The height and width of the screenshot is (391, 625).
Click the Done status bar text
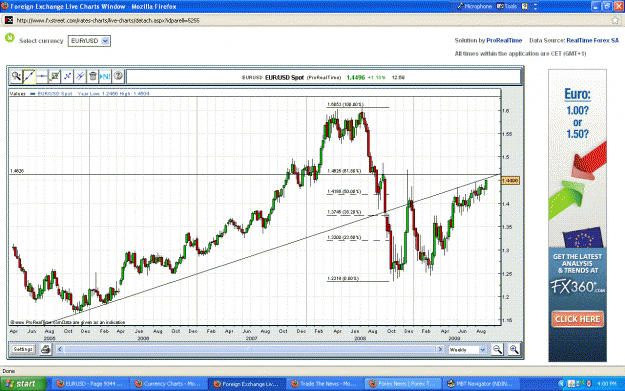[x=8, y=371]
